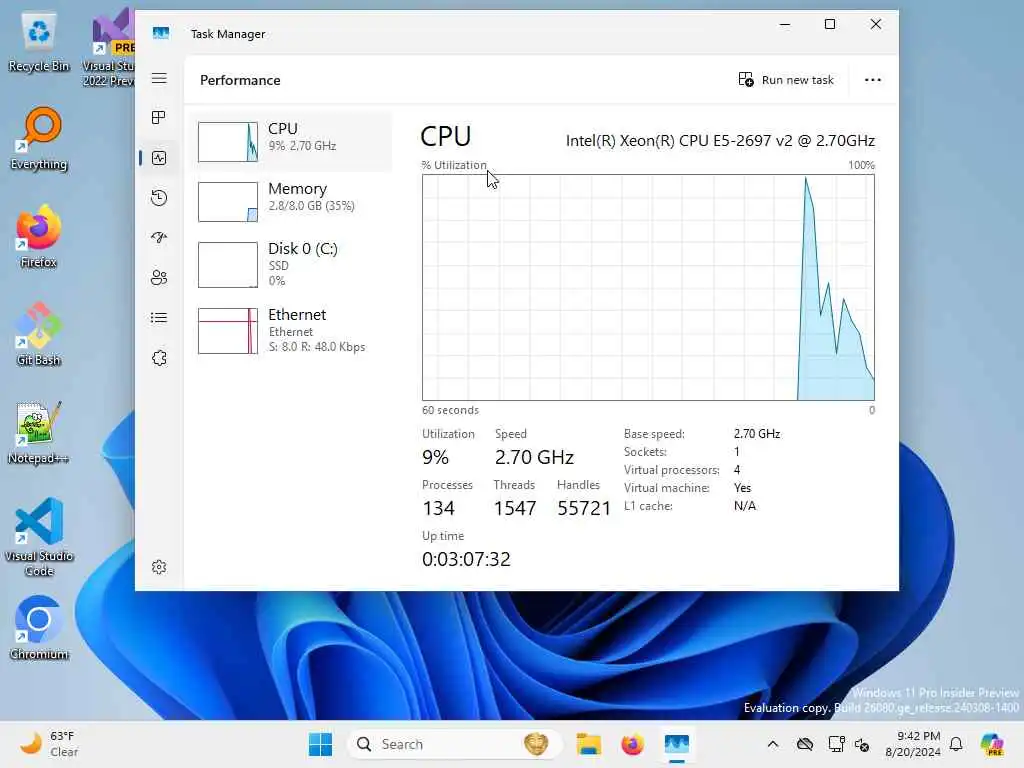The height and width of the screenshot is (768, 1024).
Task: Click the network status tray icon
Action: [836, 744]
